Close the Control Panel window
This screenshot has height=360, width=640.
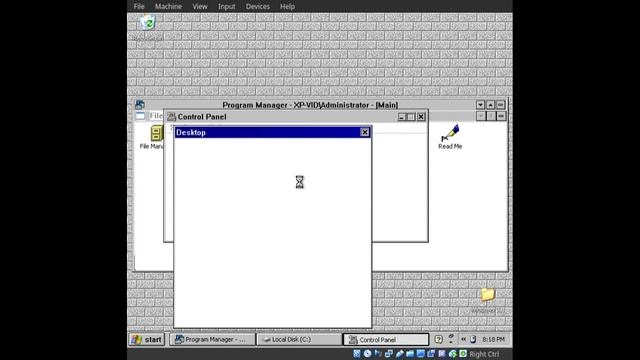click(421, 117)
